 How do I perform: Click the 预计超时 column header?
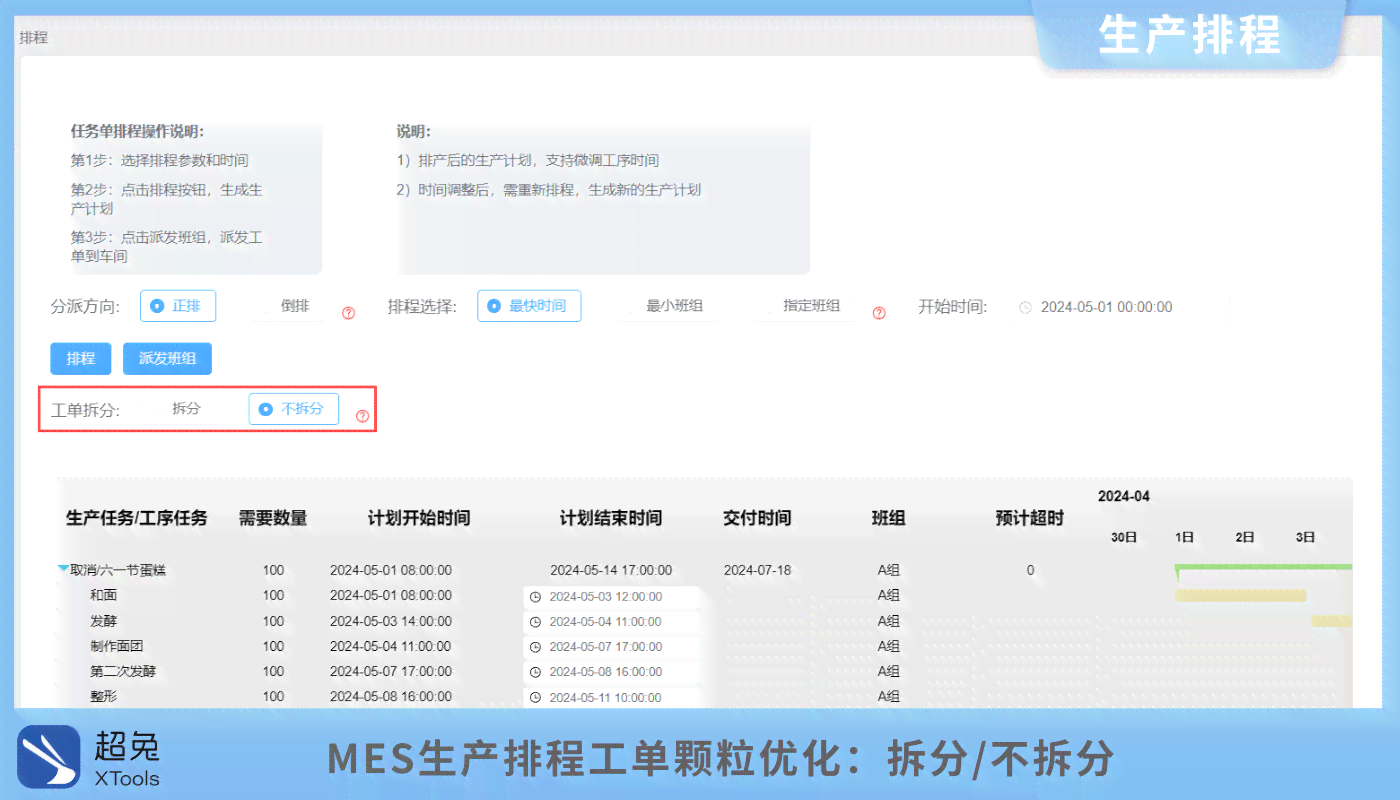pyautogui.click(x=1030, y=518)
